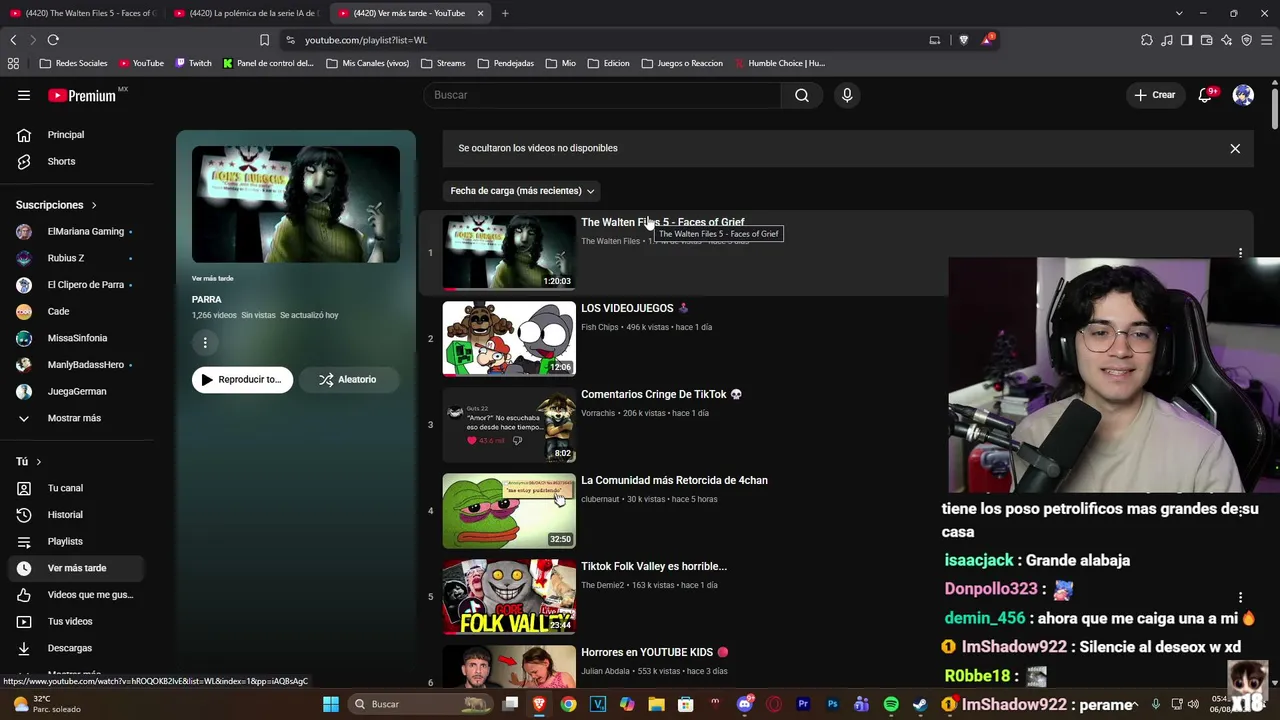Open Steam from the taskbar
Image resolution: width=1280 pixels, height=720 pixels.
click(x=920, y=704)
